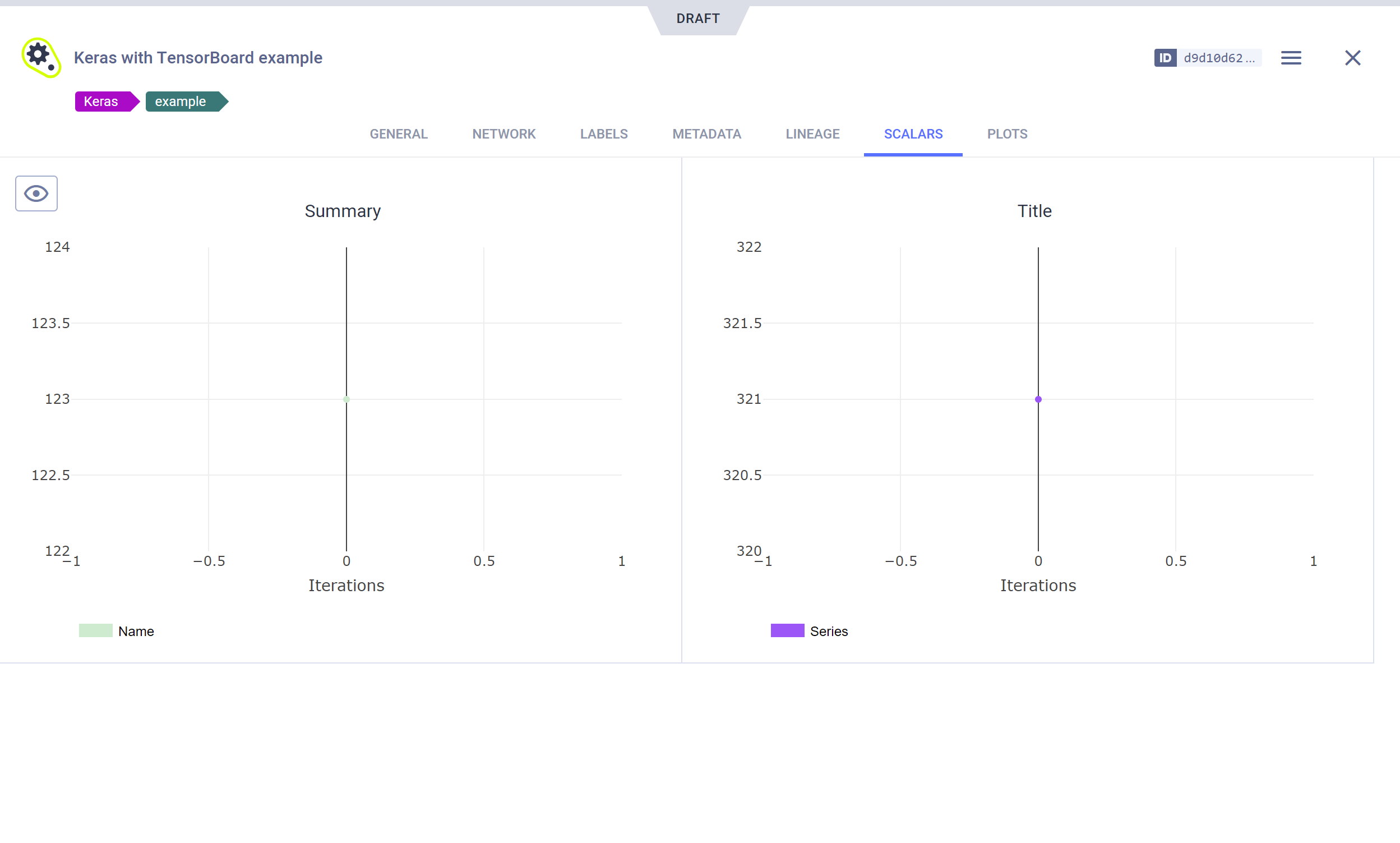Click the purple data point in Title chart
1400x843 pixels.
click(x=1038, y=399)
